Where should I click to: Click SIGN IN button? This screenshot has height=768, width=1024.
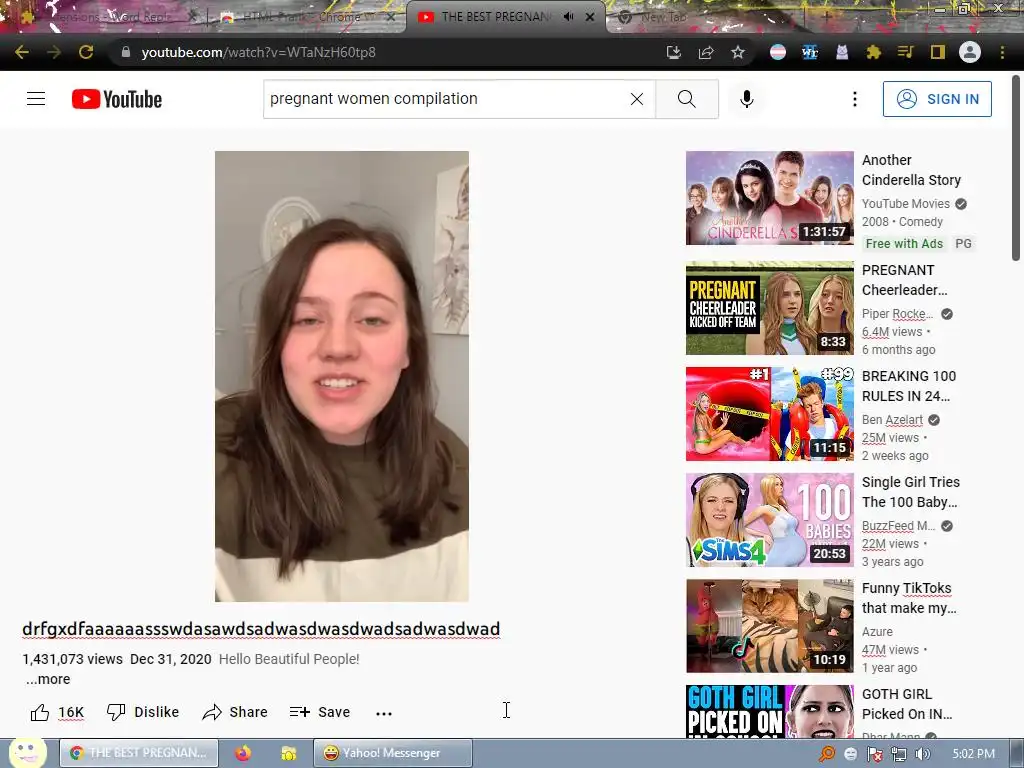[937, 99]
